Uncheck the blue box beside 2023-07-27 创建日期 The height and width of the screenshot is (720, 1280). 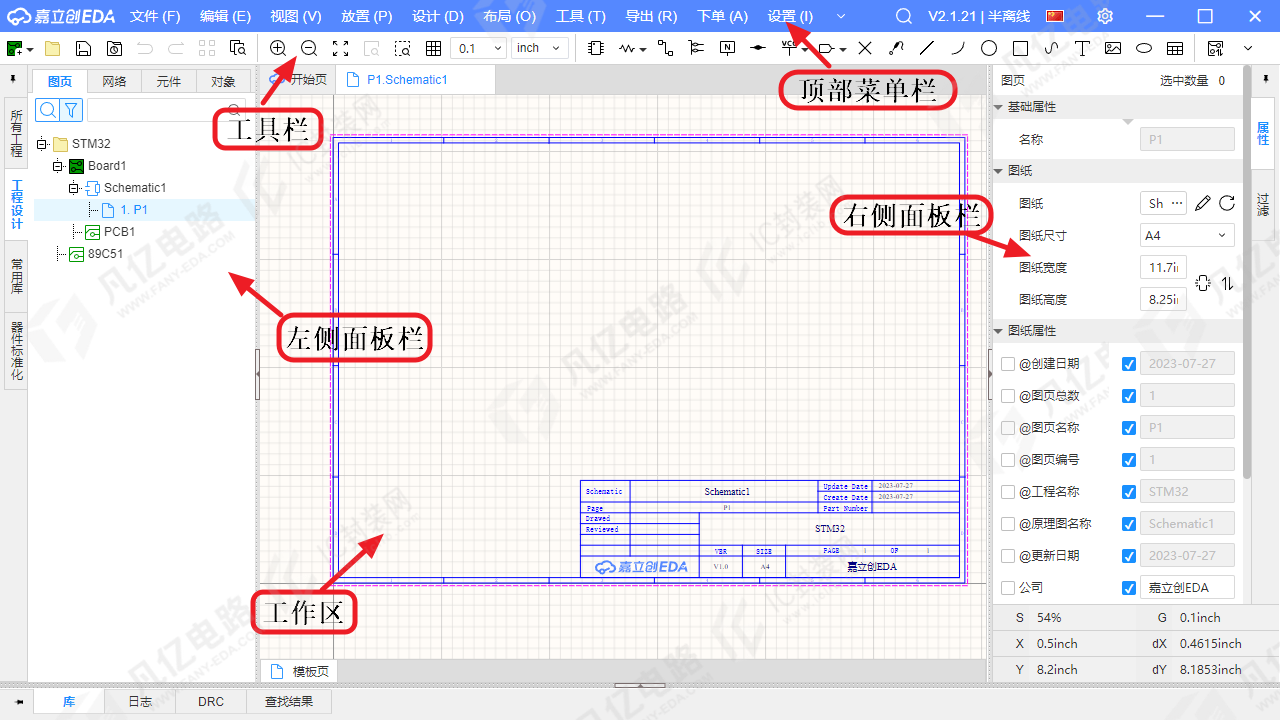coord(1129,364)
